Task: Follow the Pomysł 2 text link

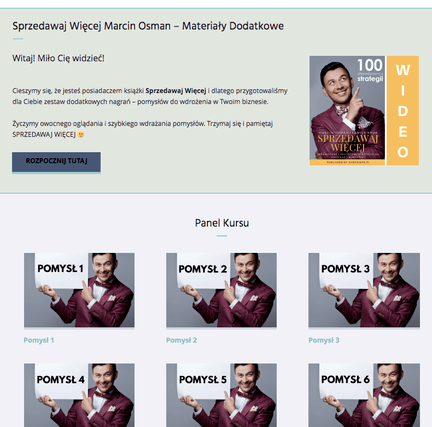Action: click(x=181, y=340)
